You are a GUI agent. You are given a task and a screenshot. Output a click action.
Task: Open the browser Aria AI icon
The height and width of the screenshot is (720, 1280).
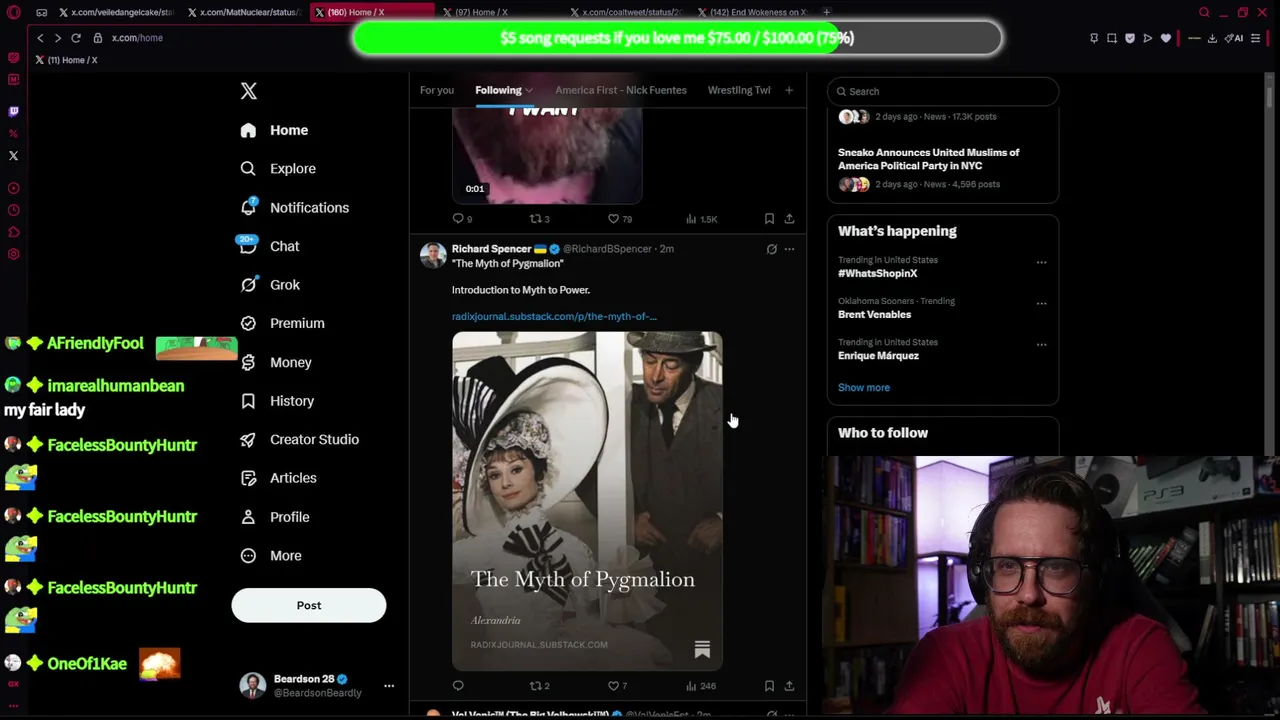(1236, 38)
